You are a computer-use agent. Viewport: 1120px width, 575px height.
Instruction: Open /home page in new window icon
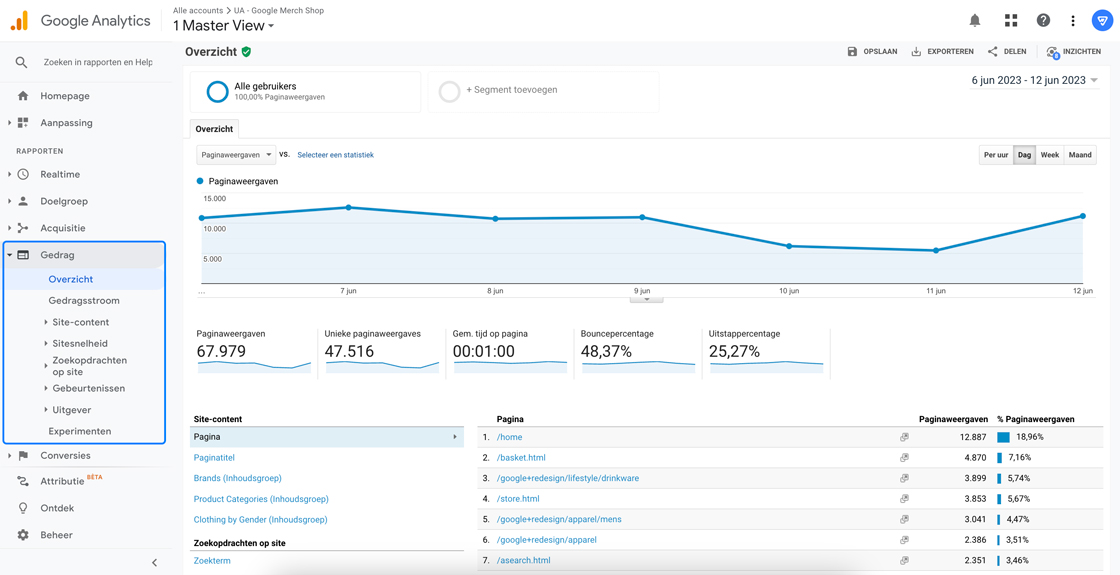coord(904,437)
